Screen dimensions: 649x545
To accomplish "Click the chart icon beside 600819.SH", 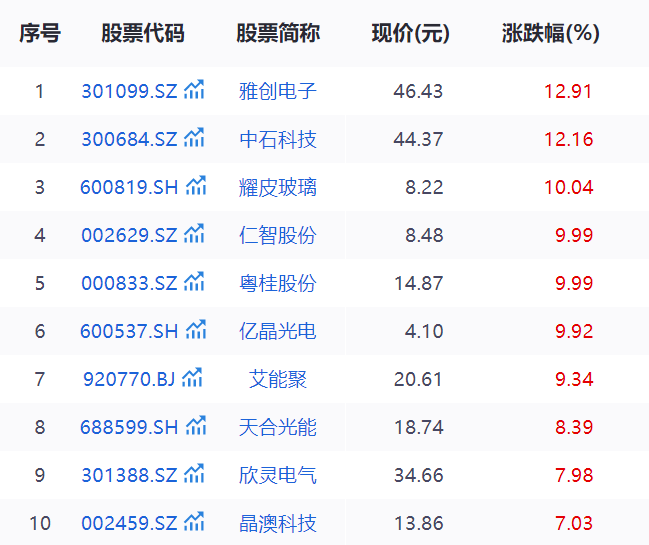I will (x=196, y=186).
